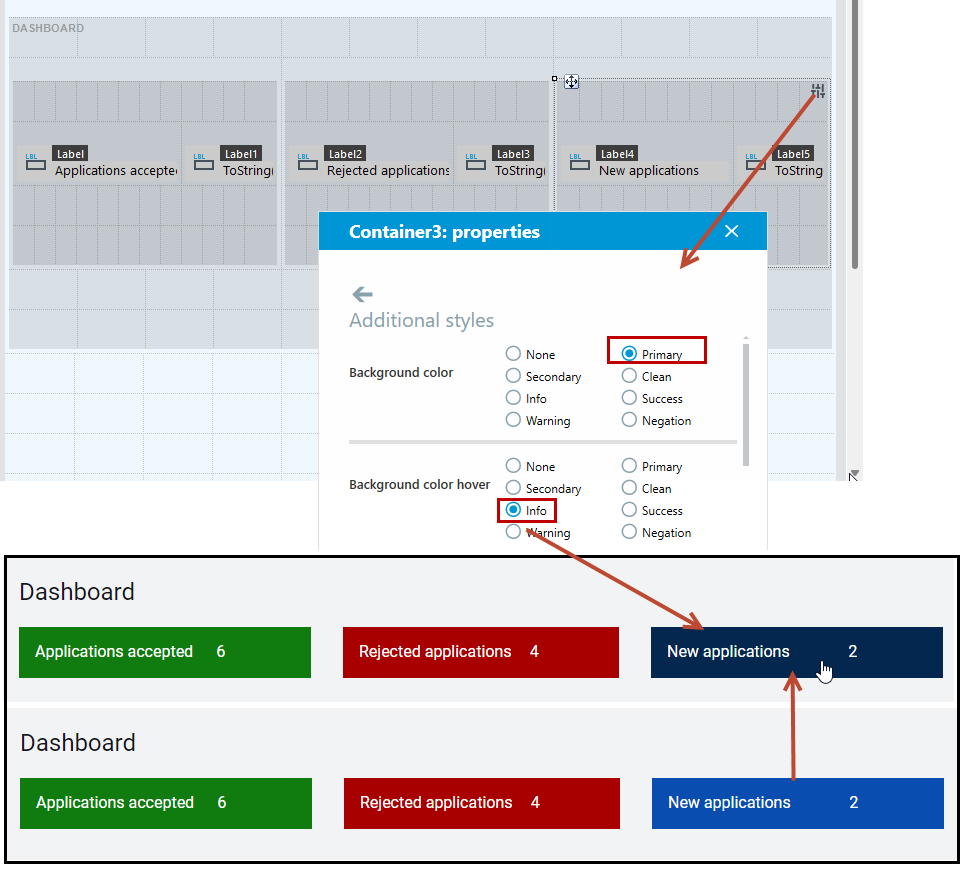Select the LBL icon beside Label5
Screen dimensions: 969x890
tap(755, 161)
